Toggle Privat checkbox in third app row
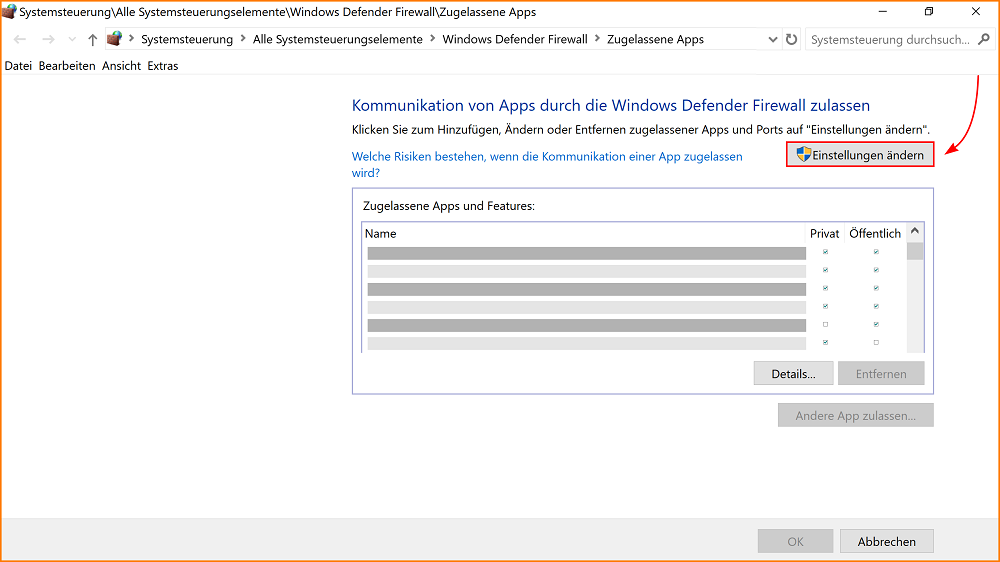Screen dimensions: 1000x562 [825, 288]
